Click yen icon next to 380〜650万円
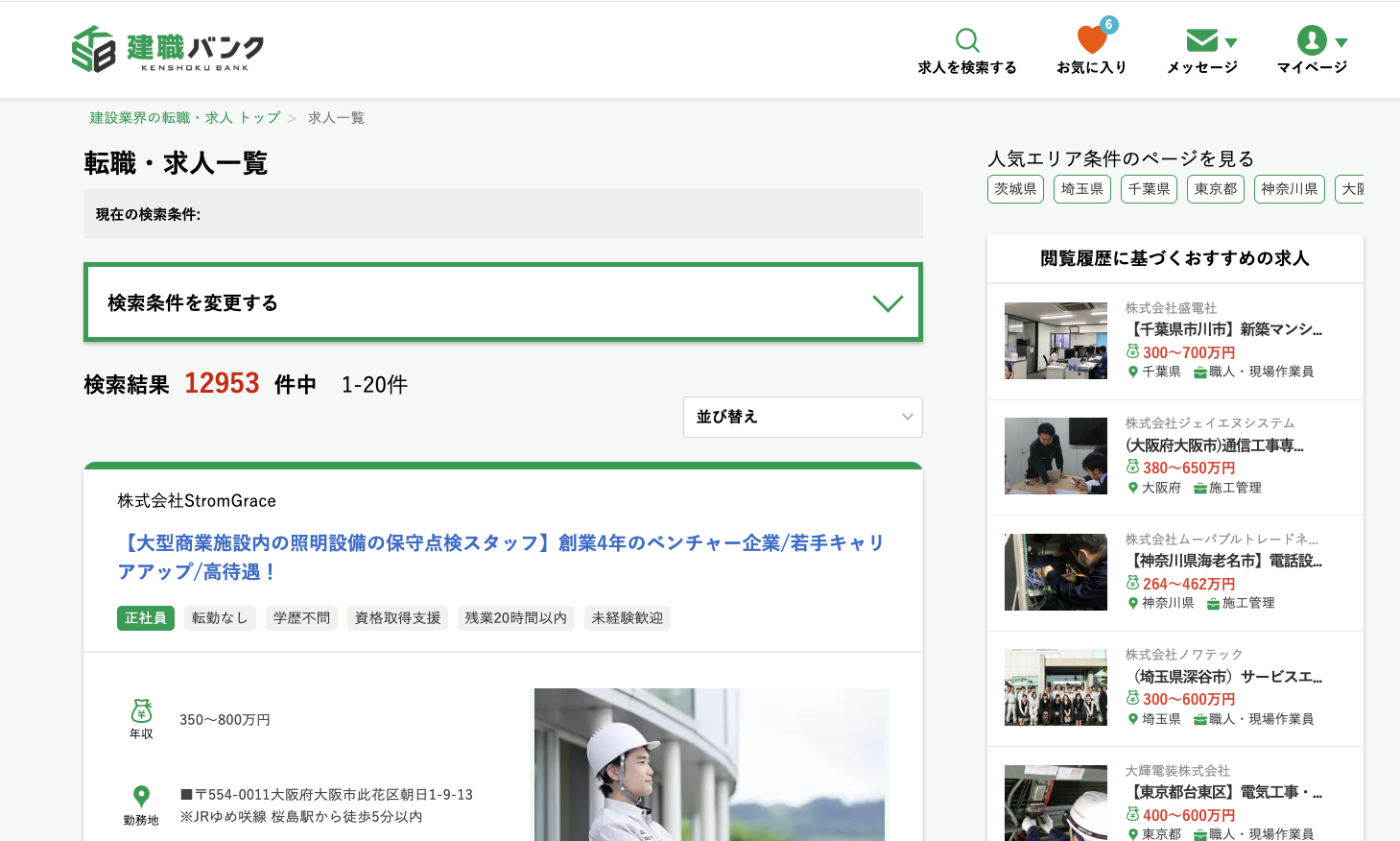The height and width of the screenshot is (841, 1400). click(1132, 467)
